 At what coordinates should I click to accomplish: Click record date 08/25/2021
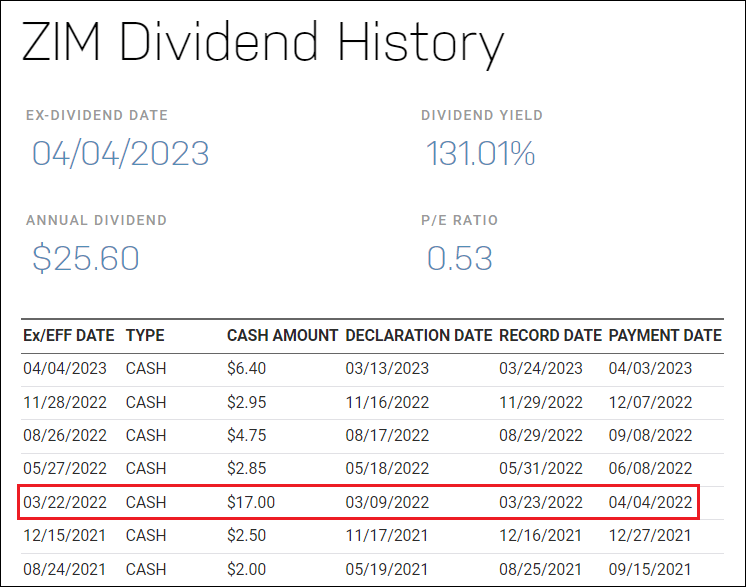pos(540,569)
